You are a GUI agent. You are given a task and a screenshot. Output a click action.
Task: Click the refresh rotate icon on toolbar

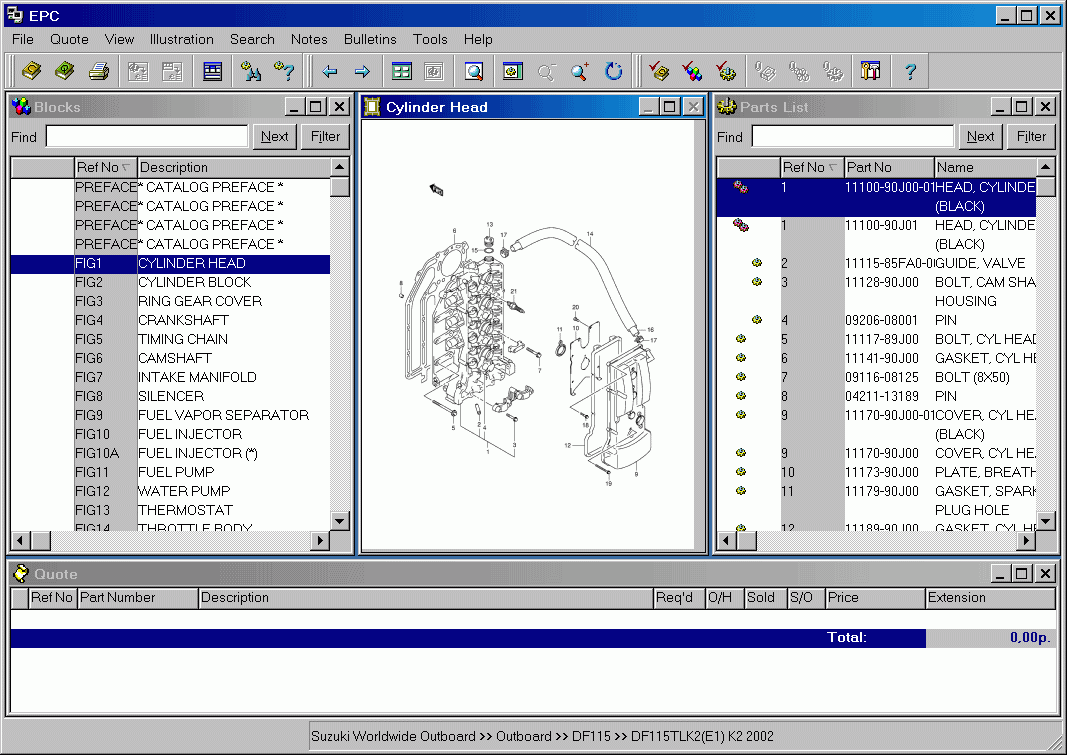(x=613, y=71)
